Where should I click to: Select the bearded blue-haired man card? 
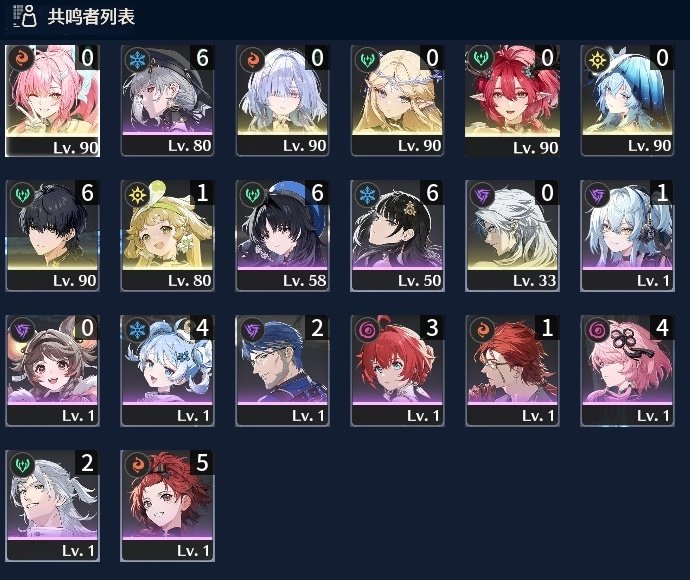point(283,371)
